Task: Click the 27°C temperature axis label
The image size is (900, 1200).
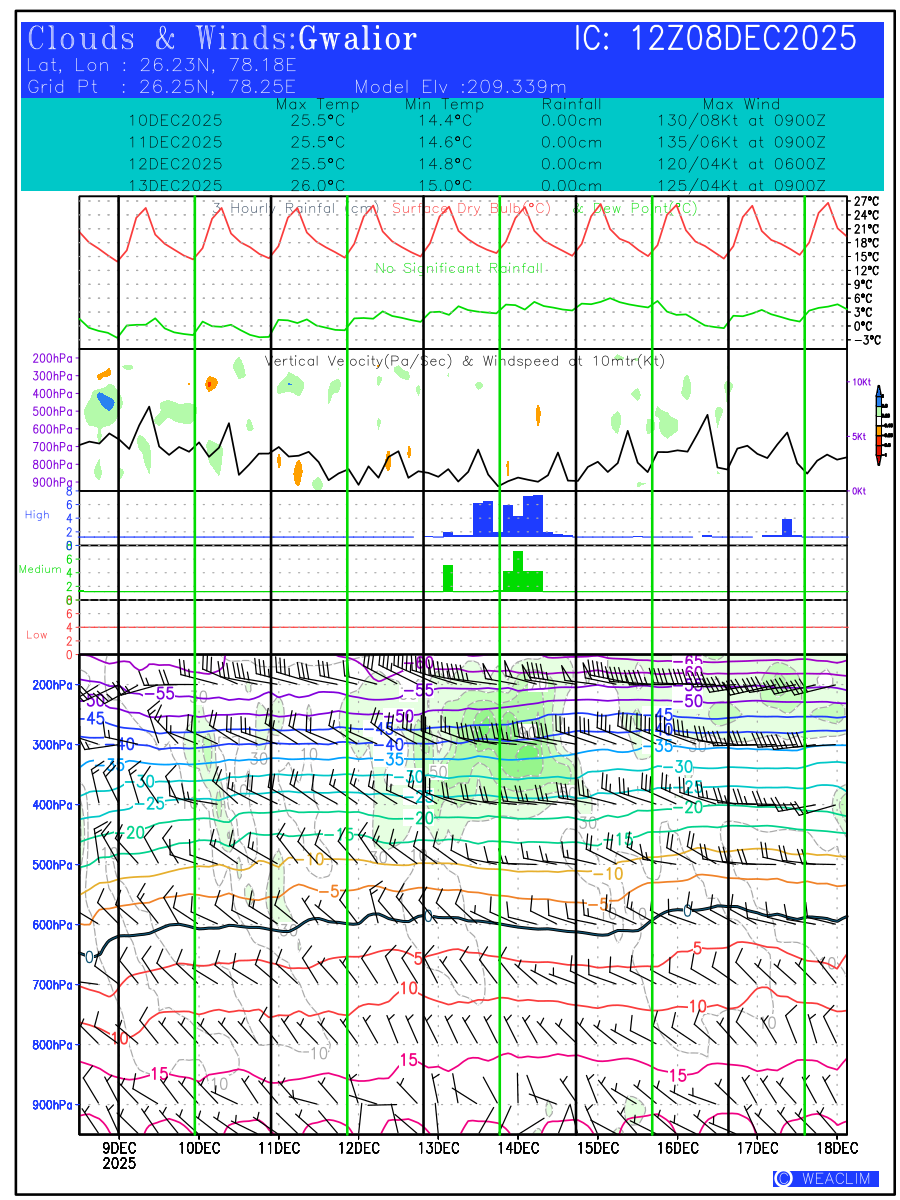Action: (x=866, y=201)
